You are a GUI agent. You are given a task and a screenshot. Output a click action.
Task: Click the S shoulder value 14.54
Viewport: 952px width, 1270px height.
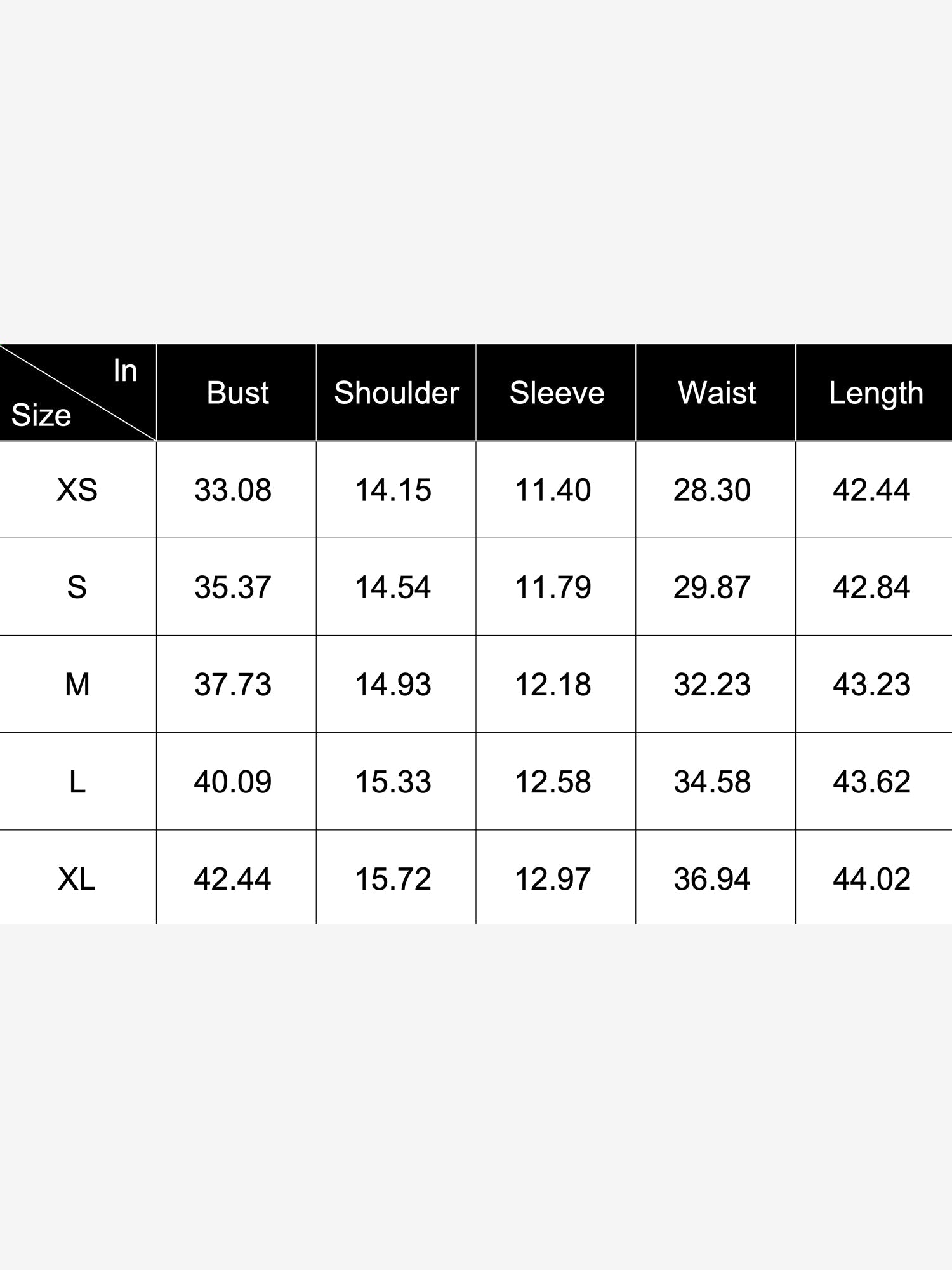393,587
